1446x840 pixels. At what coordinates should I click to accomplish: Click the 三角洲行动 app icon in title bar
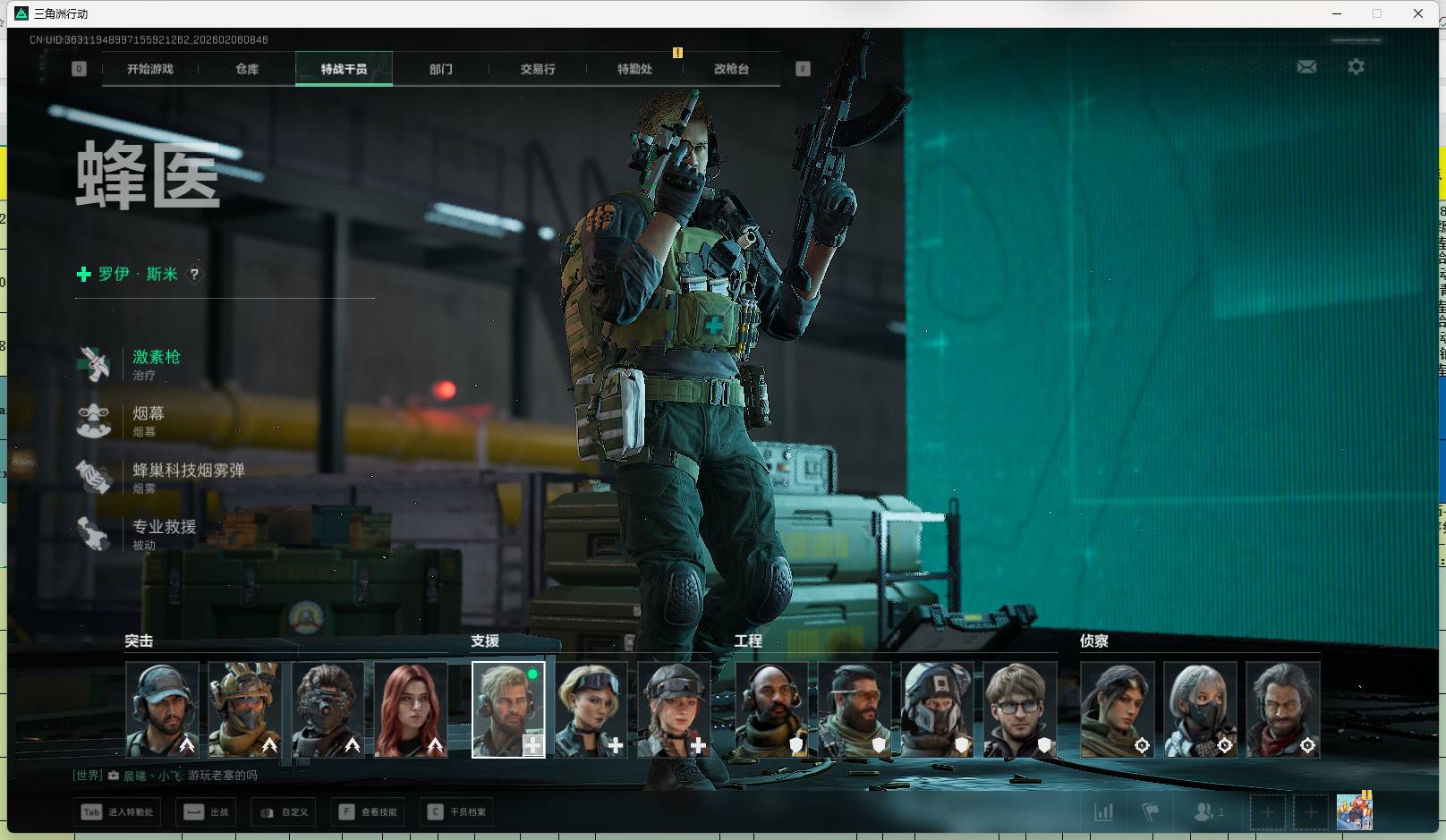click(21, 13)
